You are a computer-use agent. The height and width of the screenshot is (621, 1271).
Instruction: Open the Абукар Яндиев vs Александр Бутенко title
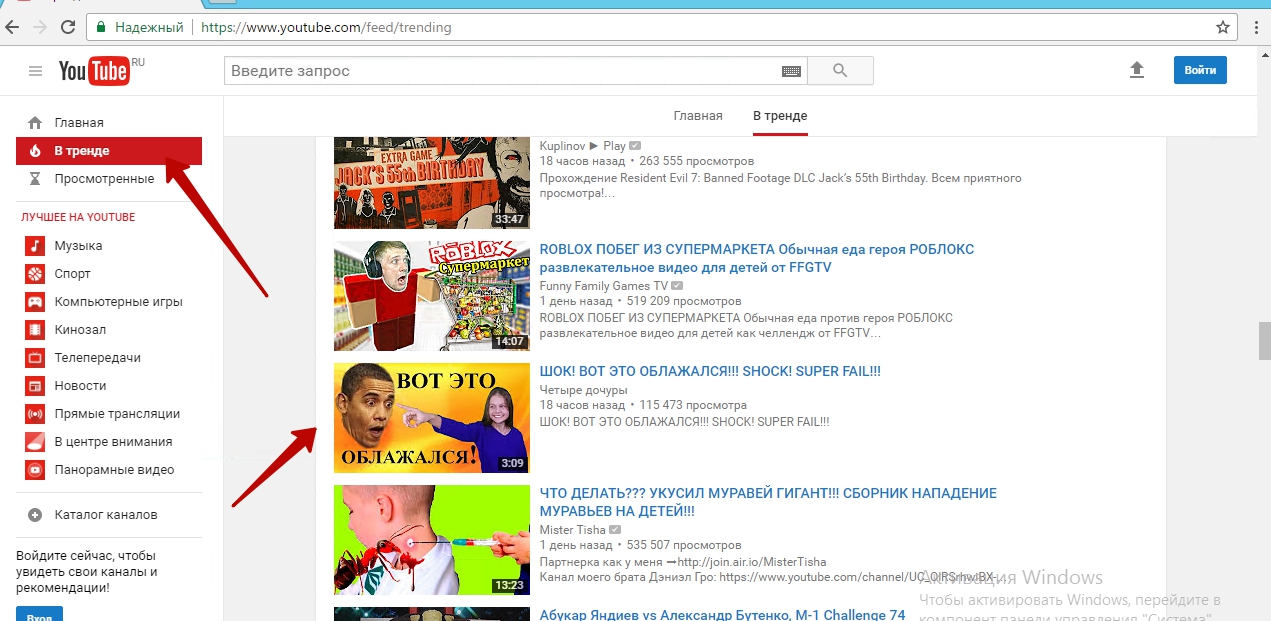722,614
